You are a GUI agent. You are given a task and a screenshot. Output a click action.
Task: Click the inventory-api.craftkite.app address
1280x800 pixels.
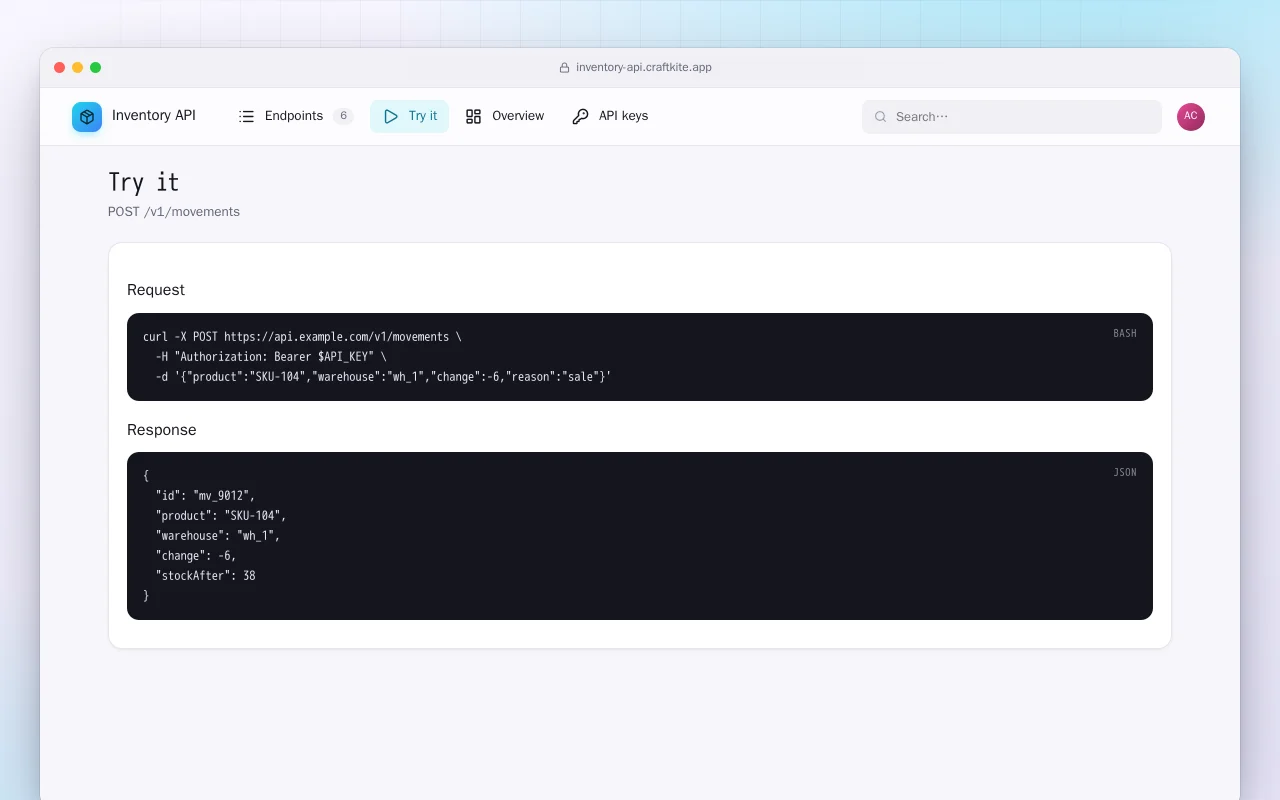click(x=644, y=68)
